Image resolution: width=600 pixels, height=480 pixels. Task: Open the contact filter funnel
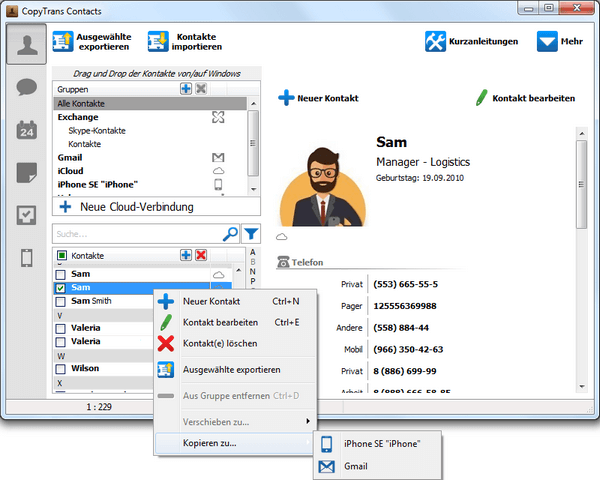click(251, 233)
